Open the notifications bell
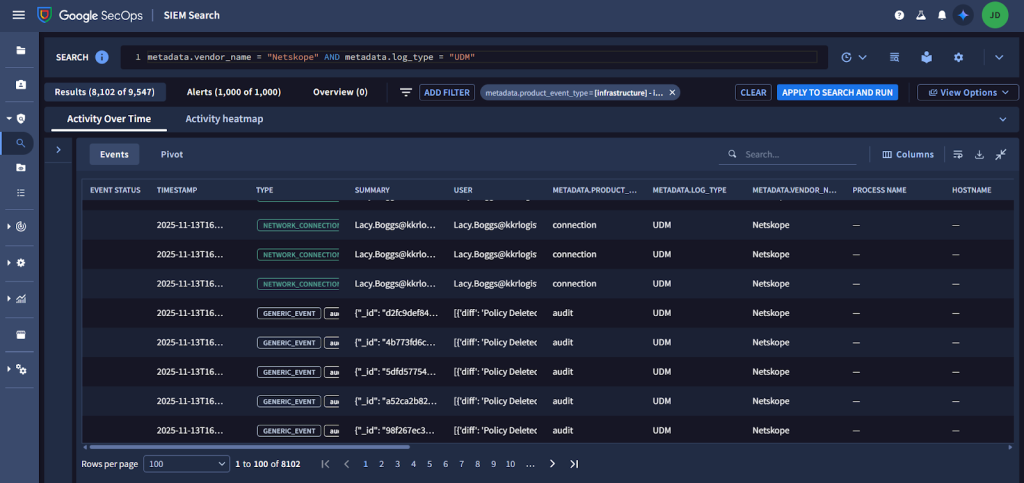This screenshot has height=483, width=1024. point(942,15)
